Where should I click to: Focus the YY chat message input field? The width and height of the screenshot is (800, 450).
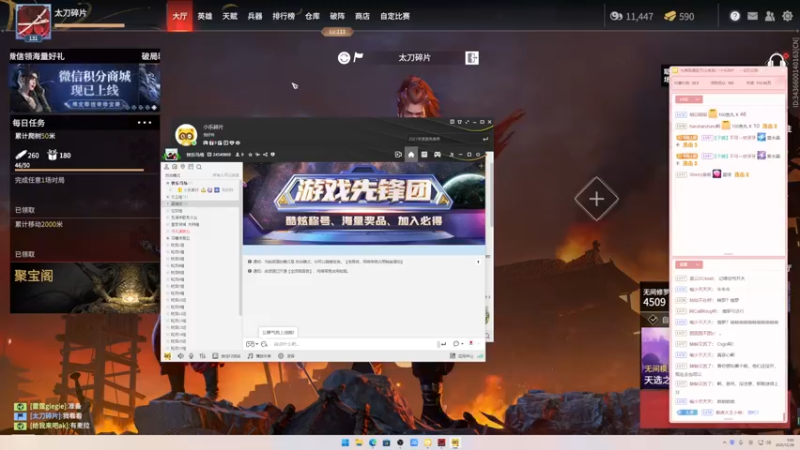click(x=352, y=344)
